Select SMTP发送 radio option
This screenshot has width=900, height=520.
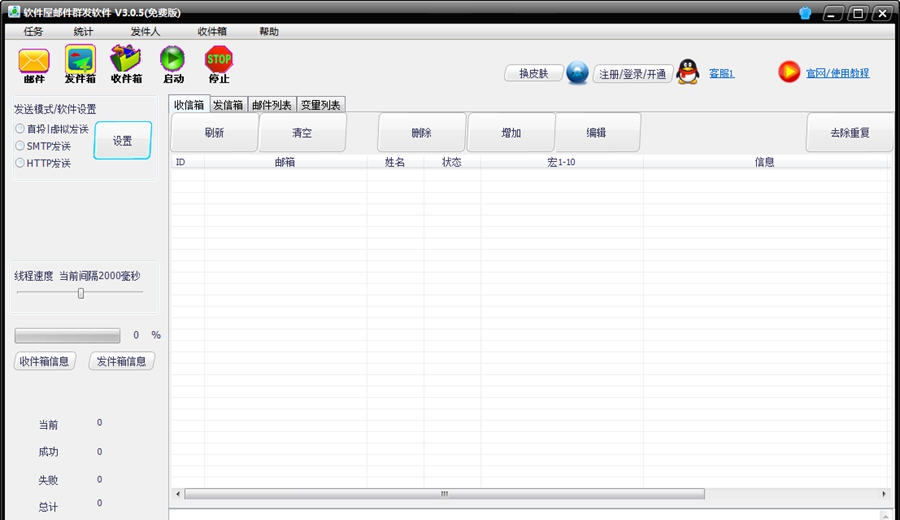pyautogui.click(x=43, y=146)
